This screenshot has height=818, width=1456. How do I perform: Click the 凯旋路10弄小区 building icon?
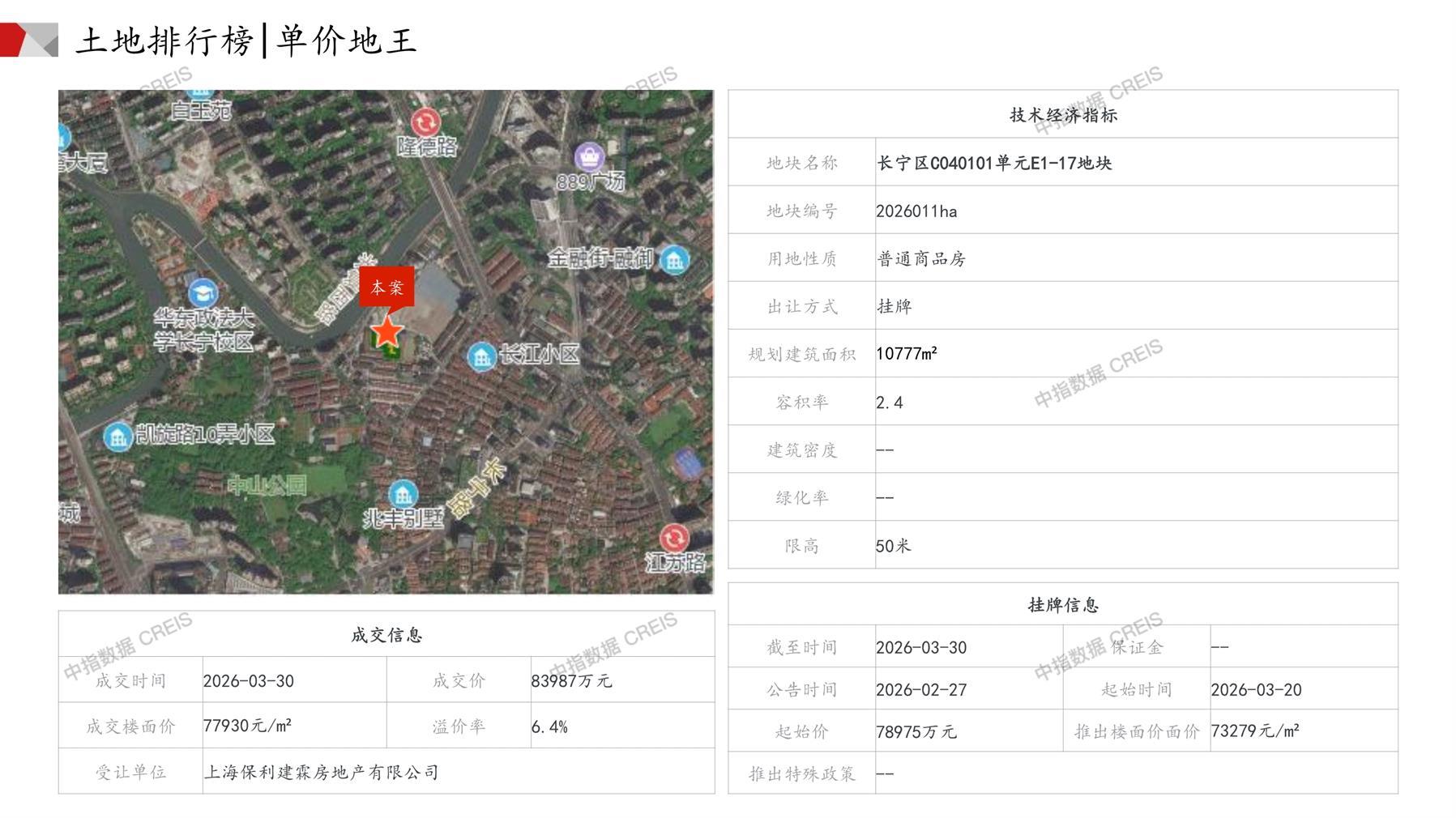[x=118, y=437]
